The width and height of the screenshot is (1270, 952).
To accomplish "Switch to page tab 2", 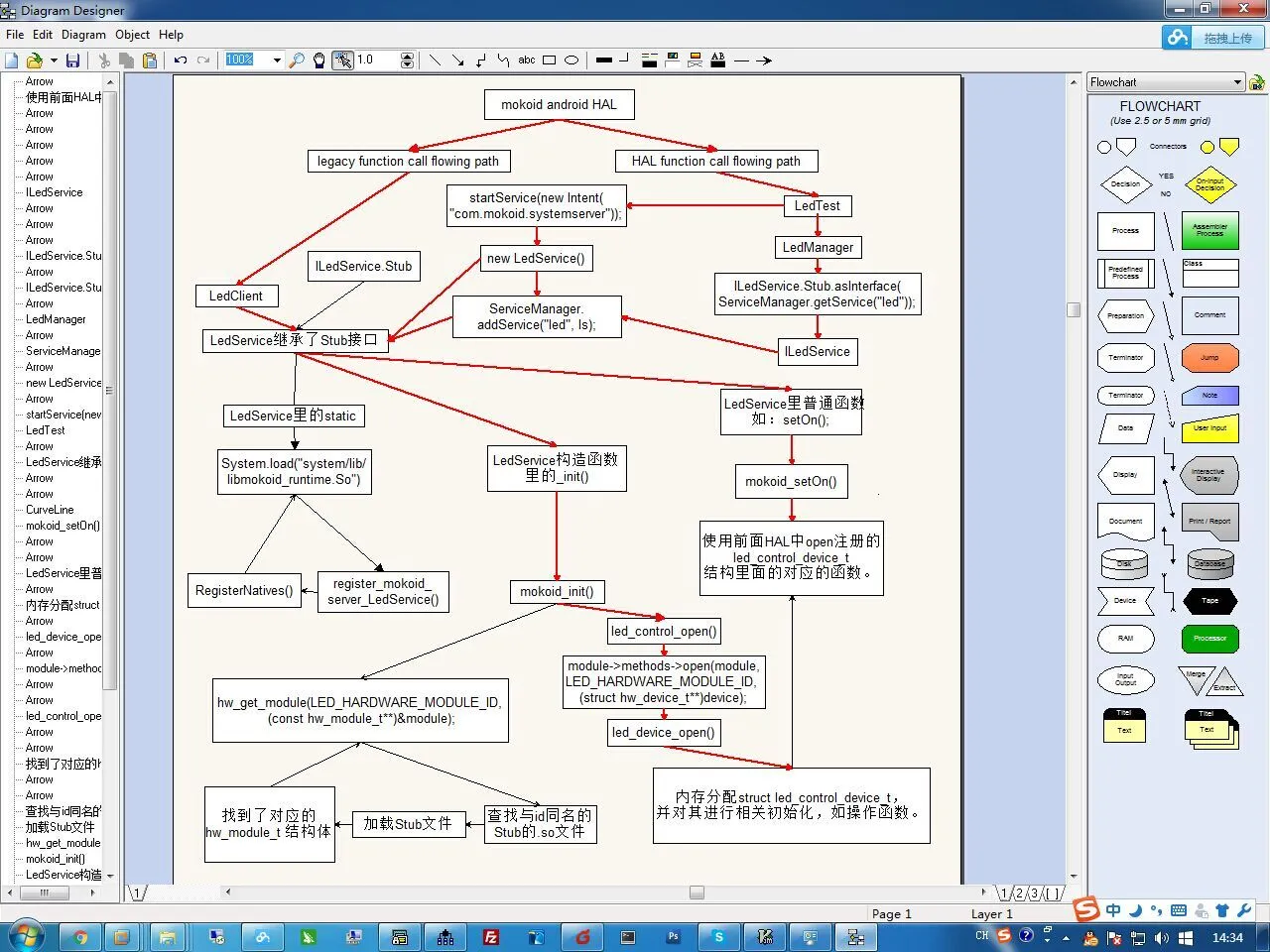I will pyautogui.click(x=1019, y=893).
